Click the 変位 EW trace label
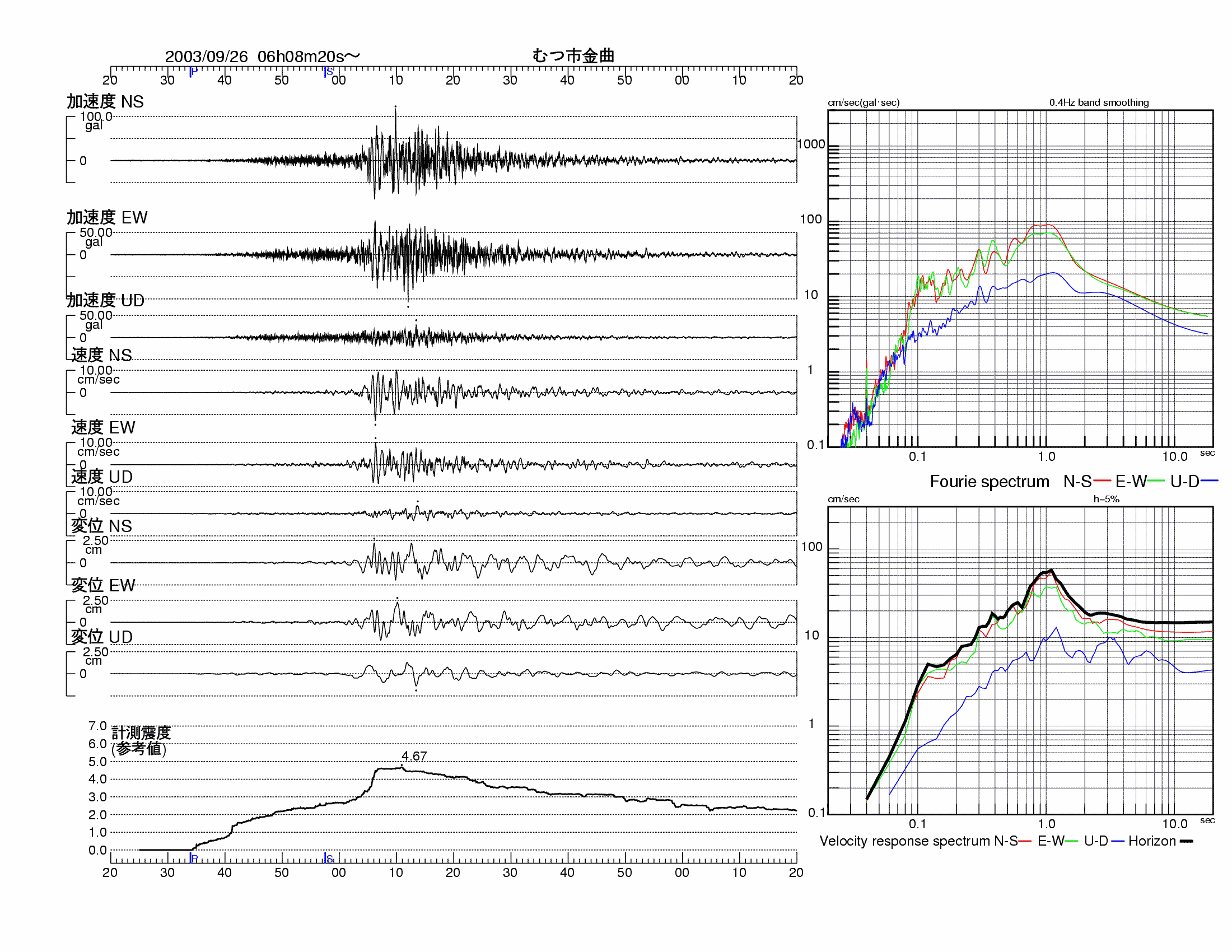The height and width of the screenshot is (952, 1232). [x=102, y=585]
